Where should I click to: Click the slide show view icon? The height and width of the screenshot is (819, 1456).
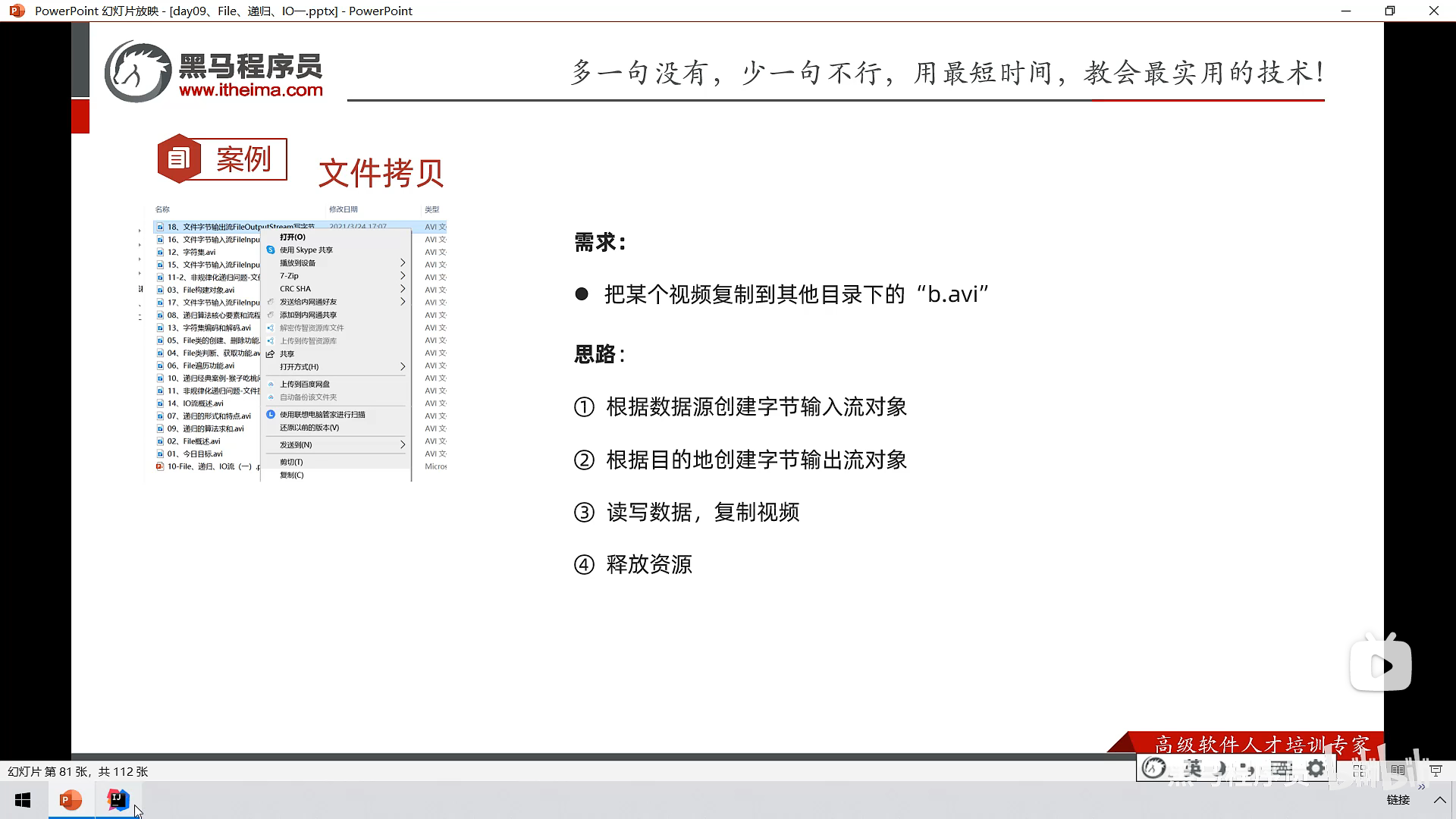point(1436,770)
